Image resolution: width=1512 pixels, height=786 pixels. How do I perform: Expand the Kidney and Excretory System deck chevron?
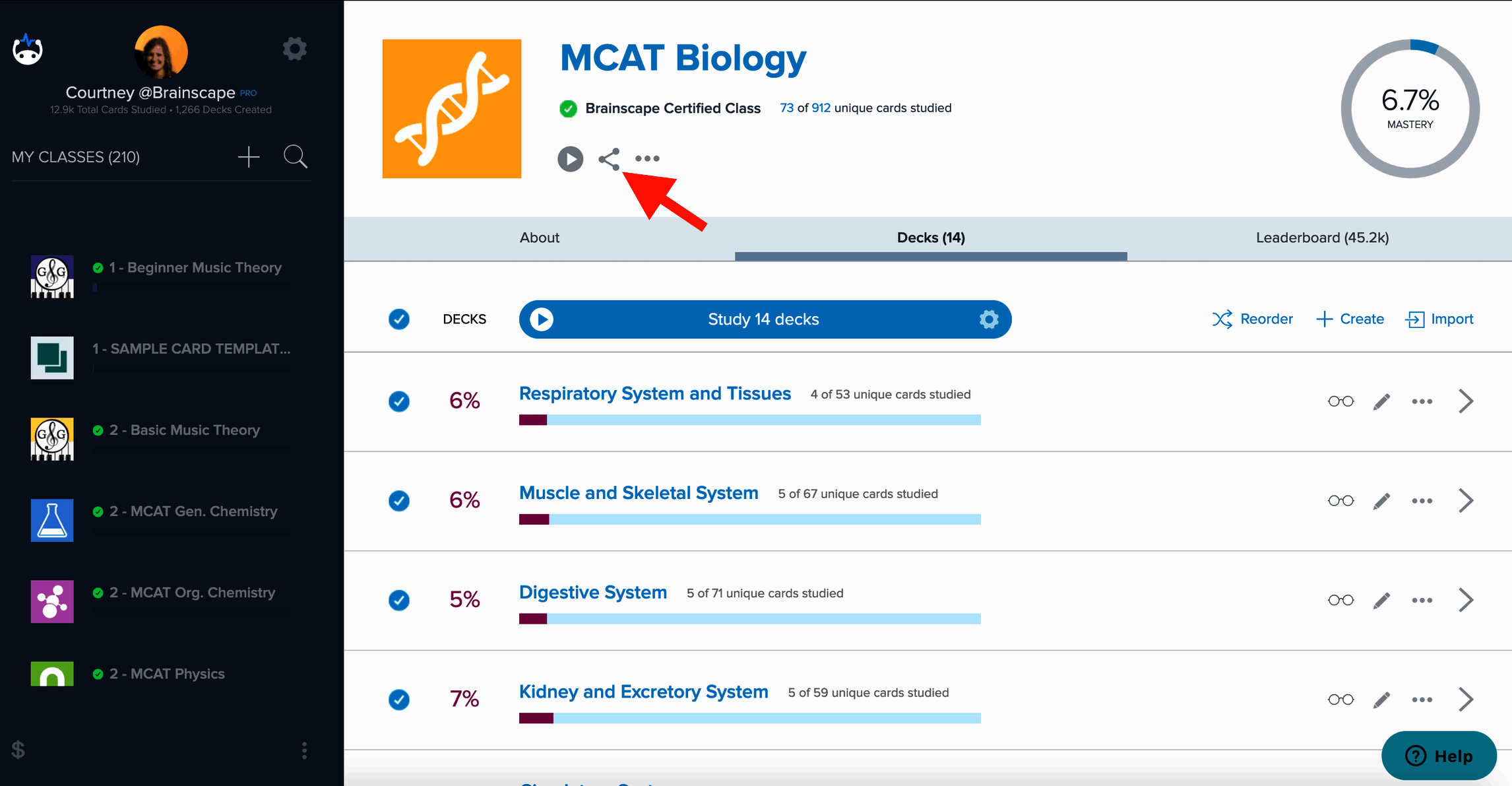1466,700
